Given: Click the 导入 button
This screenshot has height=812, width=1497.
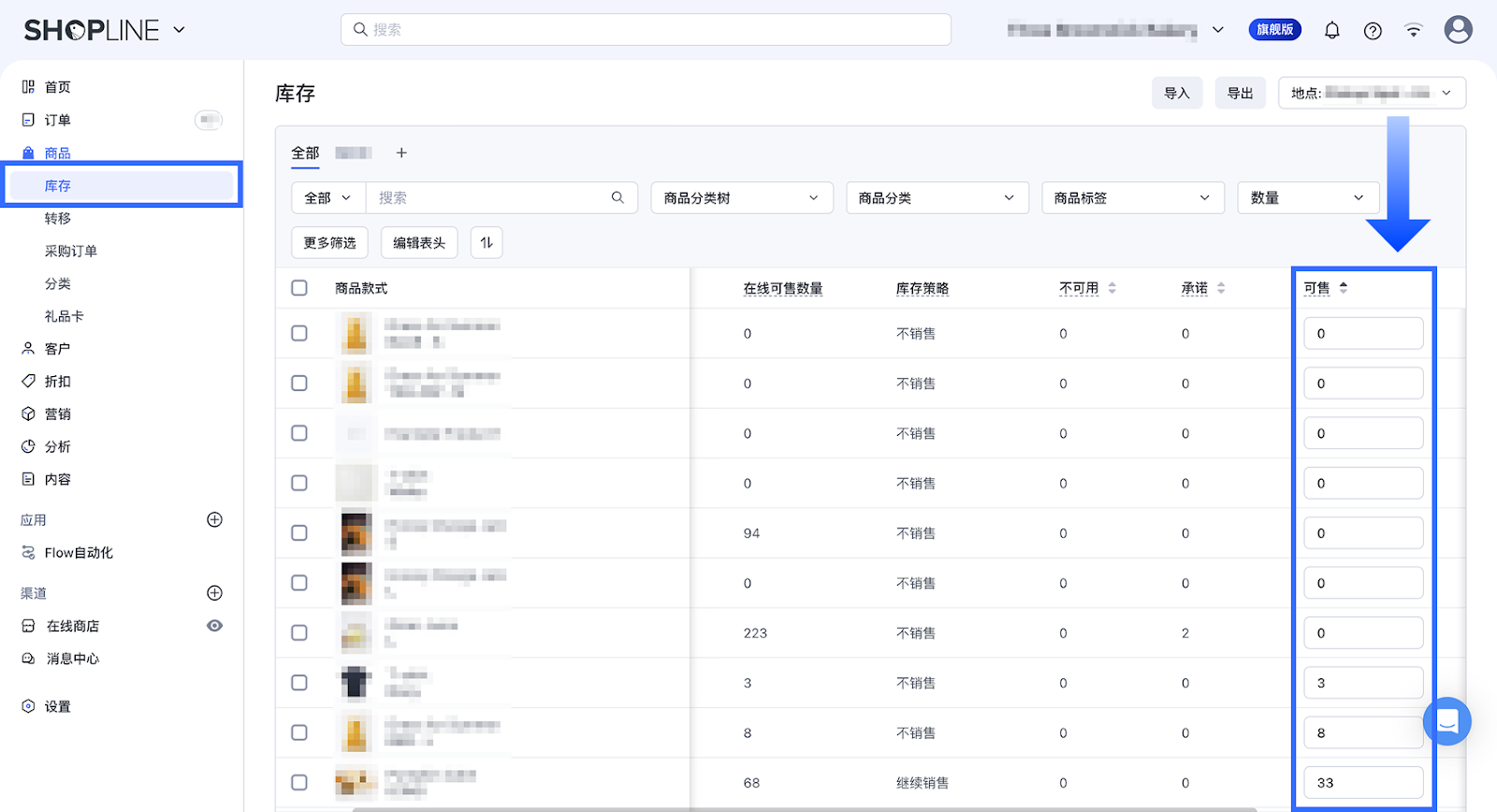Looking at the screenshot, I should coord(1176,94).
